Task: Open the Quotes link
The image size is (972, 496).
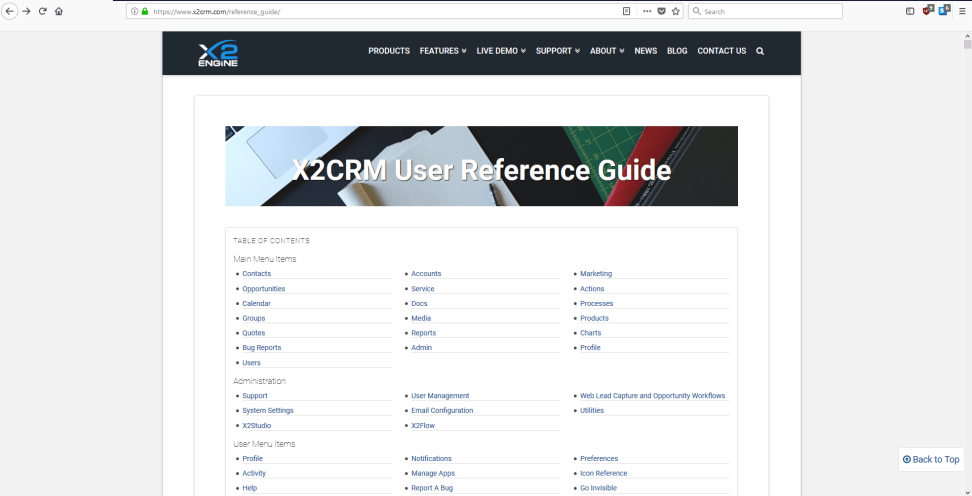Action: coord(254,333)
